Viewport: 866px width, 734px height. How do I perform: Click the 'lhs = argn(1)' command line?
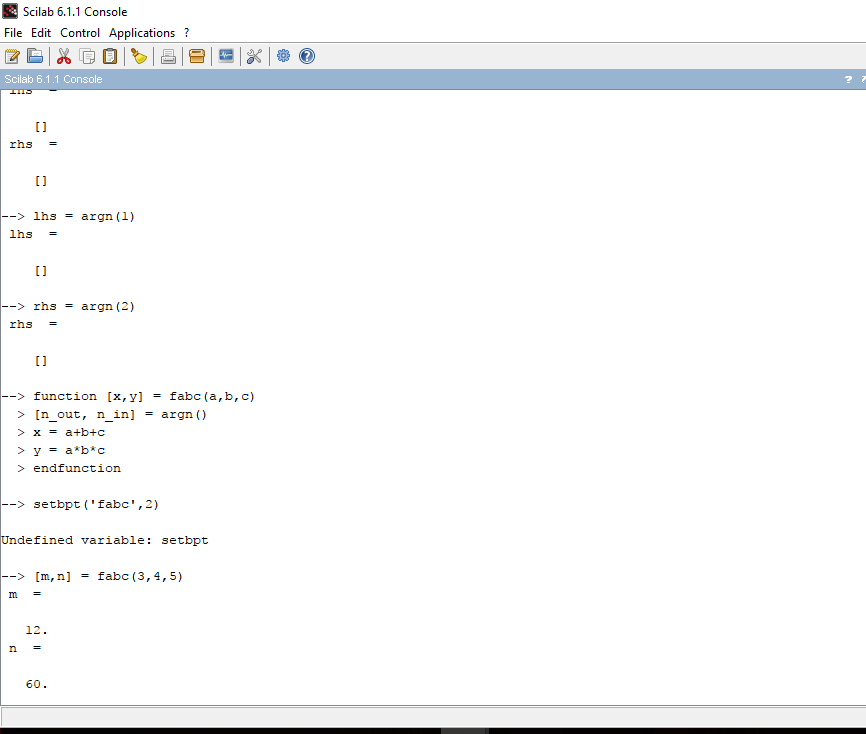[84, 216]
